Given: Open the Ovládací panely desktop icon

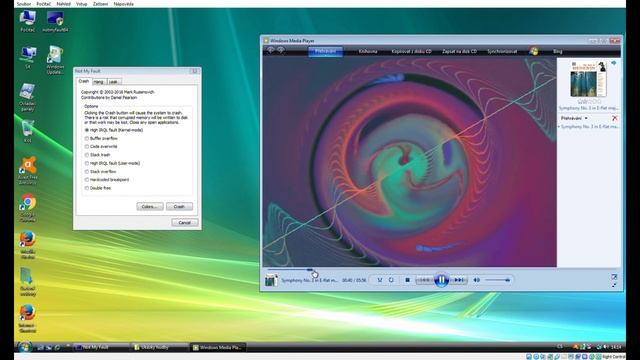Looking at the screenshot, I should [x=28, y=97].
